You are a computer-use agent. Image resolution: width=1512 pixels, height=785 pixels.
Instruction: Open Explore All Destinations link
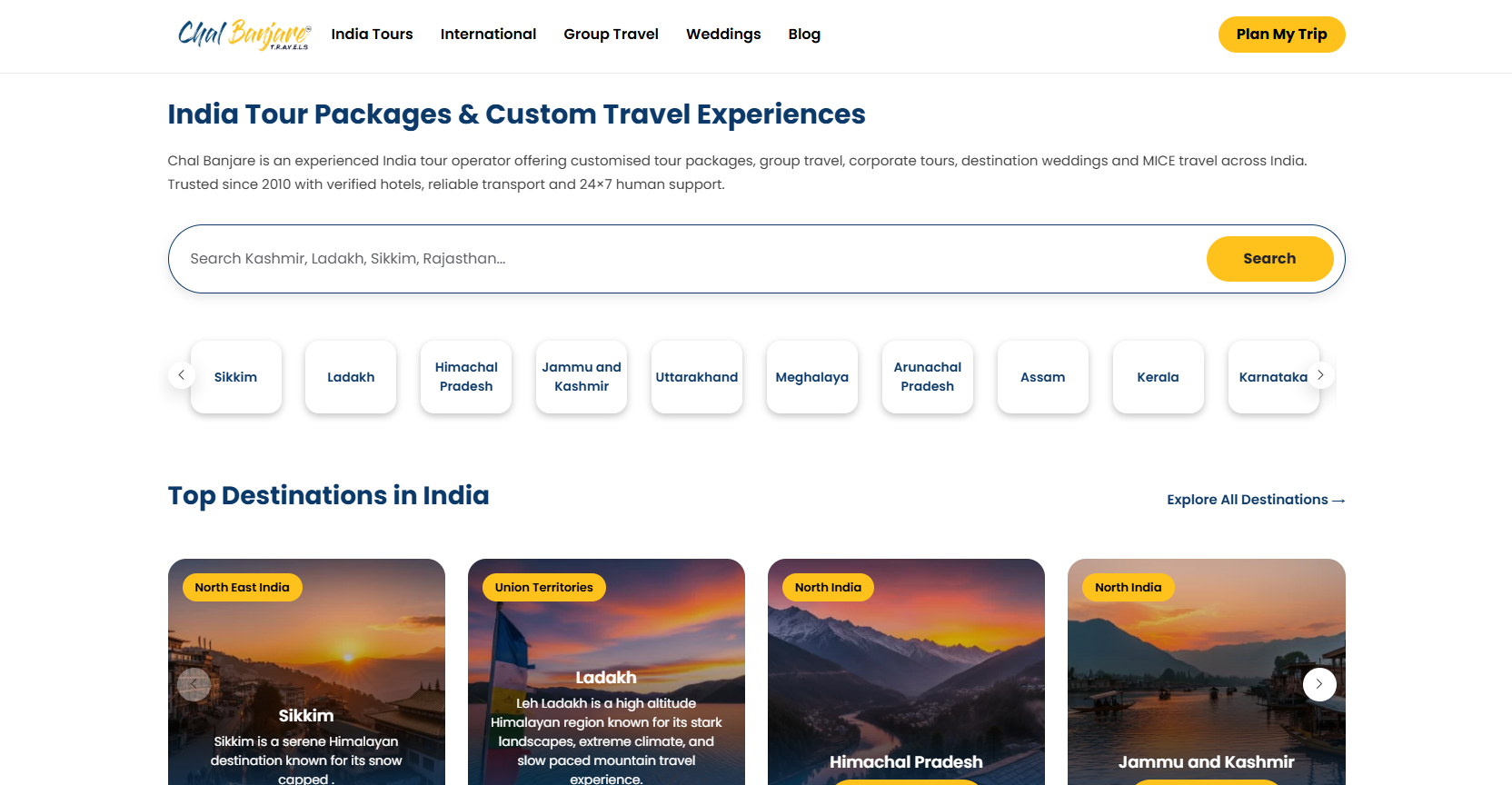[1256, 500]
